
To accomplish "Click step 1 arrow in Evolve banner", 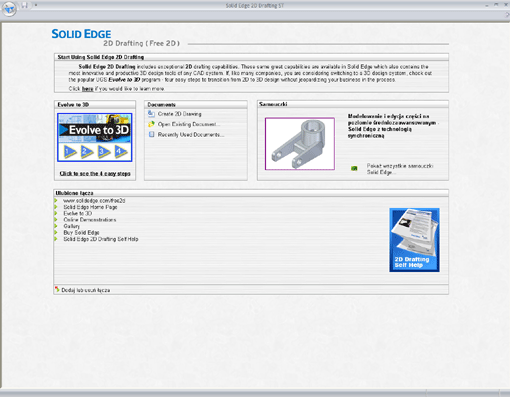I will click(70, 152).
